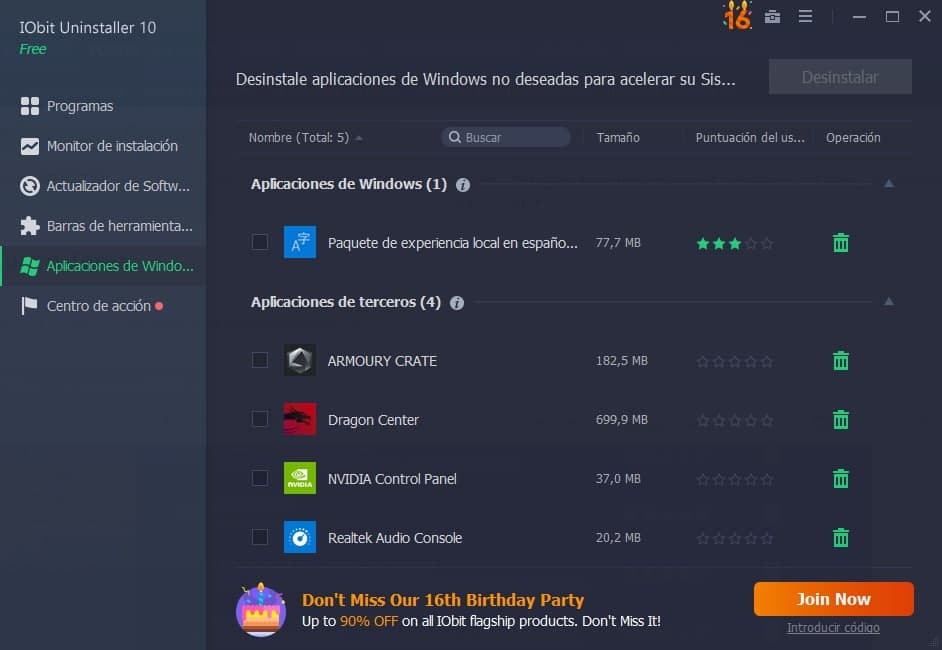This screenshot has height=650, width=942.
Task: Check the Realtek Audio Console checkbox
Action: [260, 536]
